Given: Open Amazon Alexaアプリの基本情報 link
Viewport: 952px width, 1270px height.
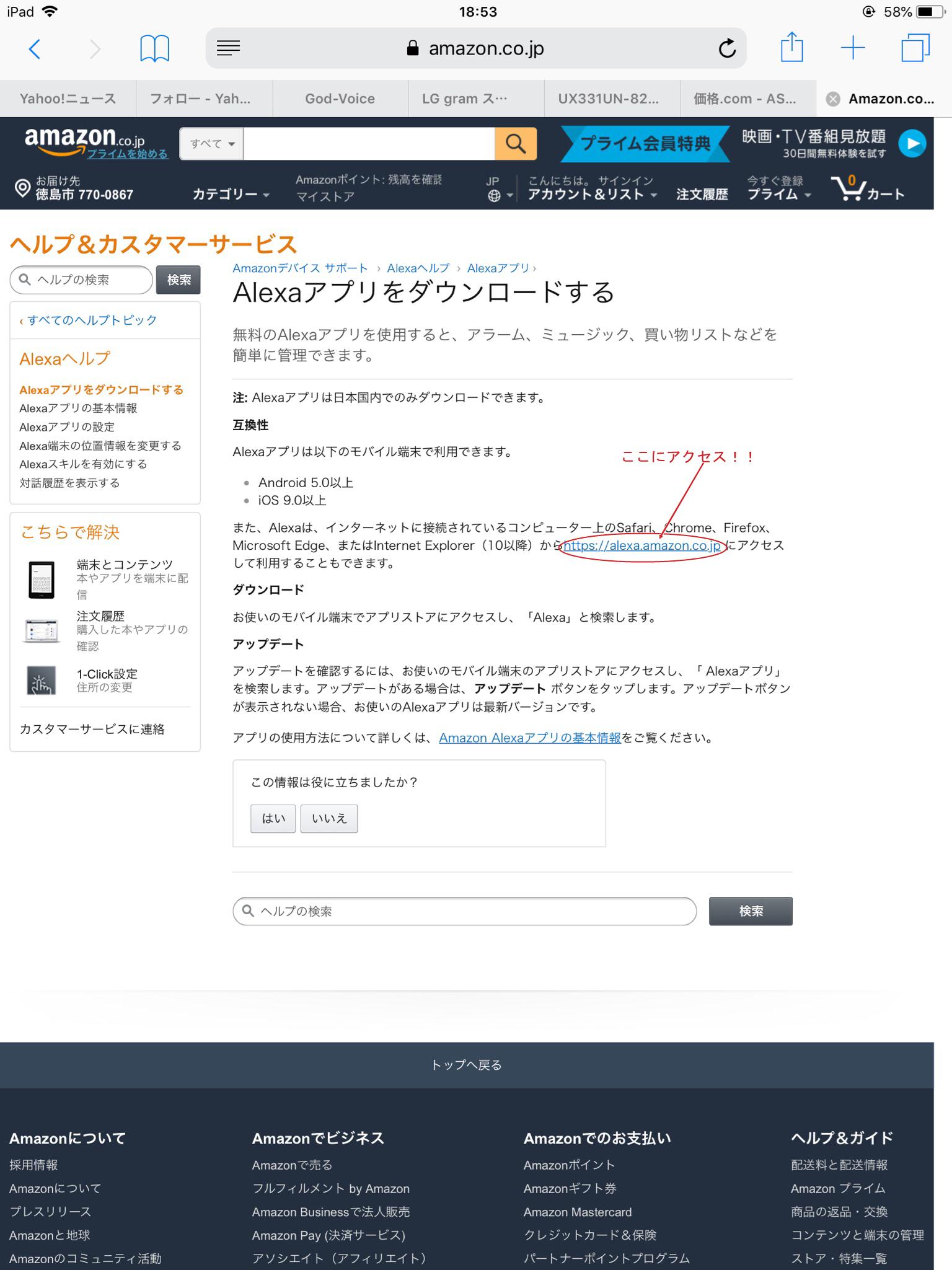Looking at the screenshot, I should click(530, 738).
